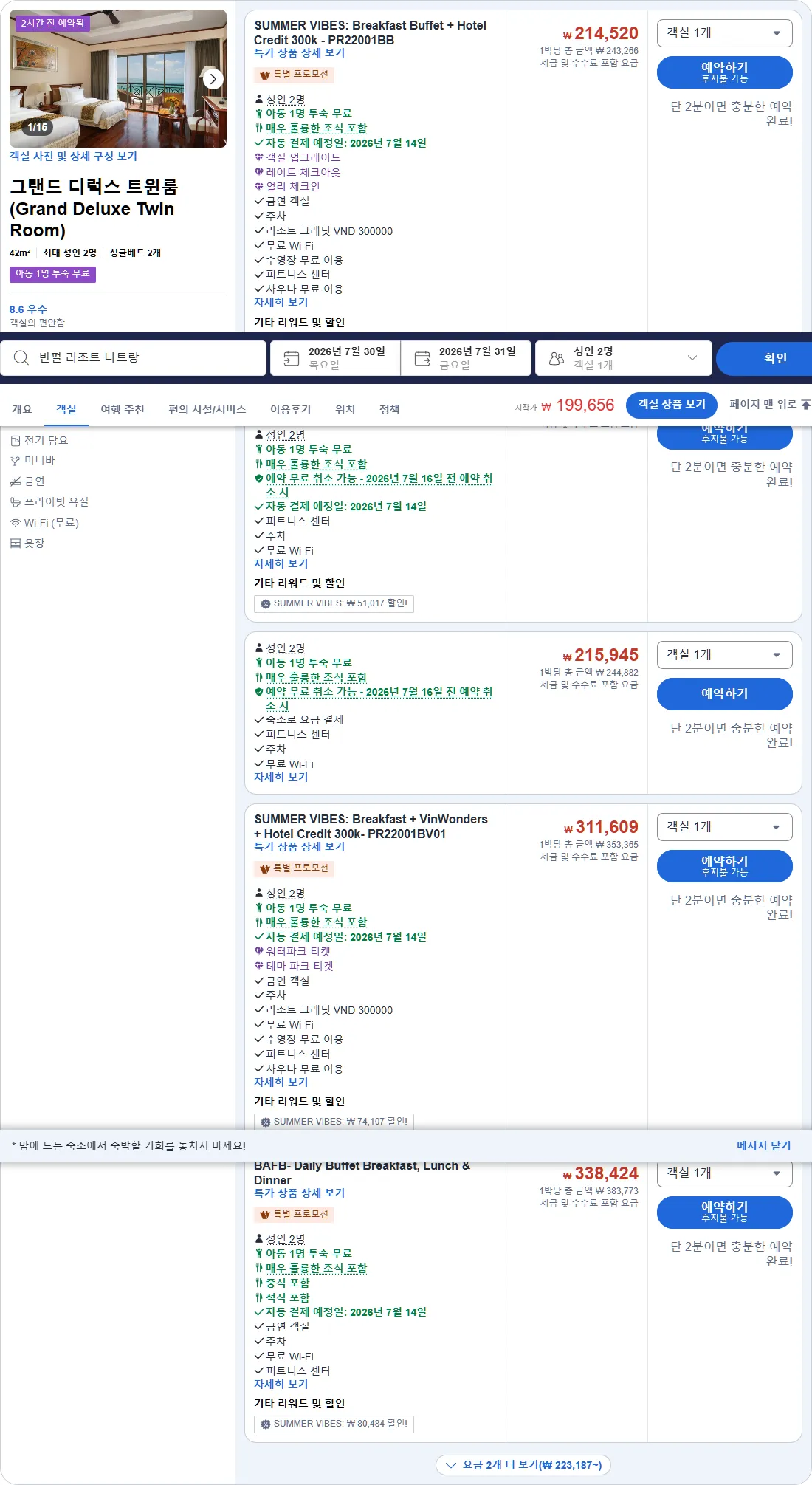Open 객실 사진 및 상세 구성 보기 link

click(73, 157)
